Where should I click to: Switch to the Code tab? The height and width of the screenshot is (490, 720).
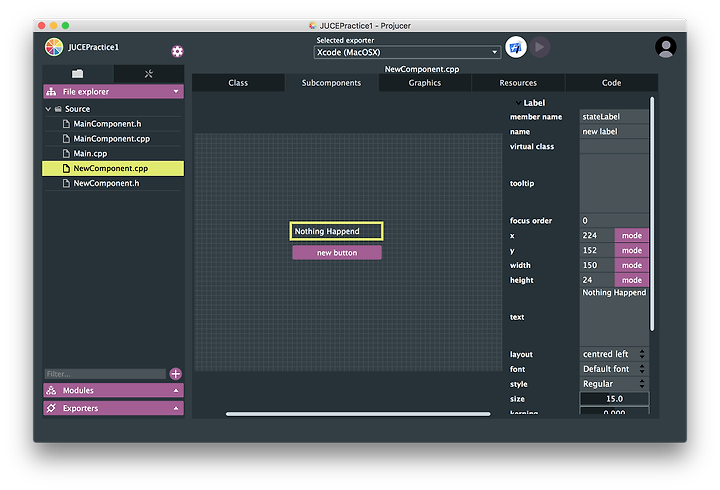pyautogui.click(x=612, y=83)
